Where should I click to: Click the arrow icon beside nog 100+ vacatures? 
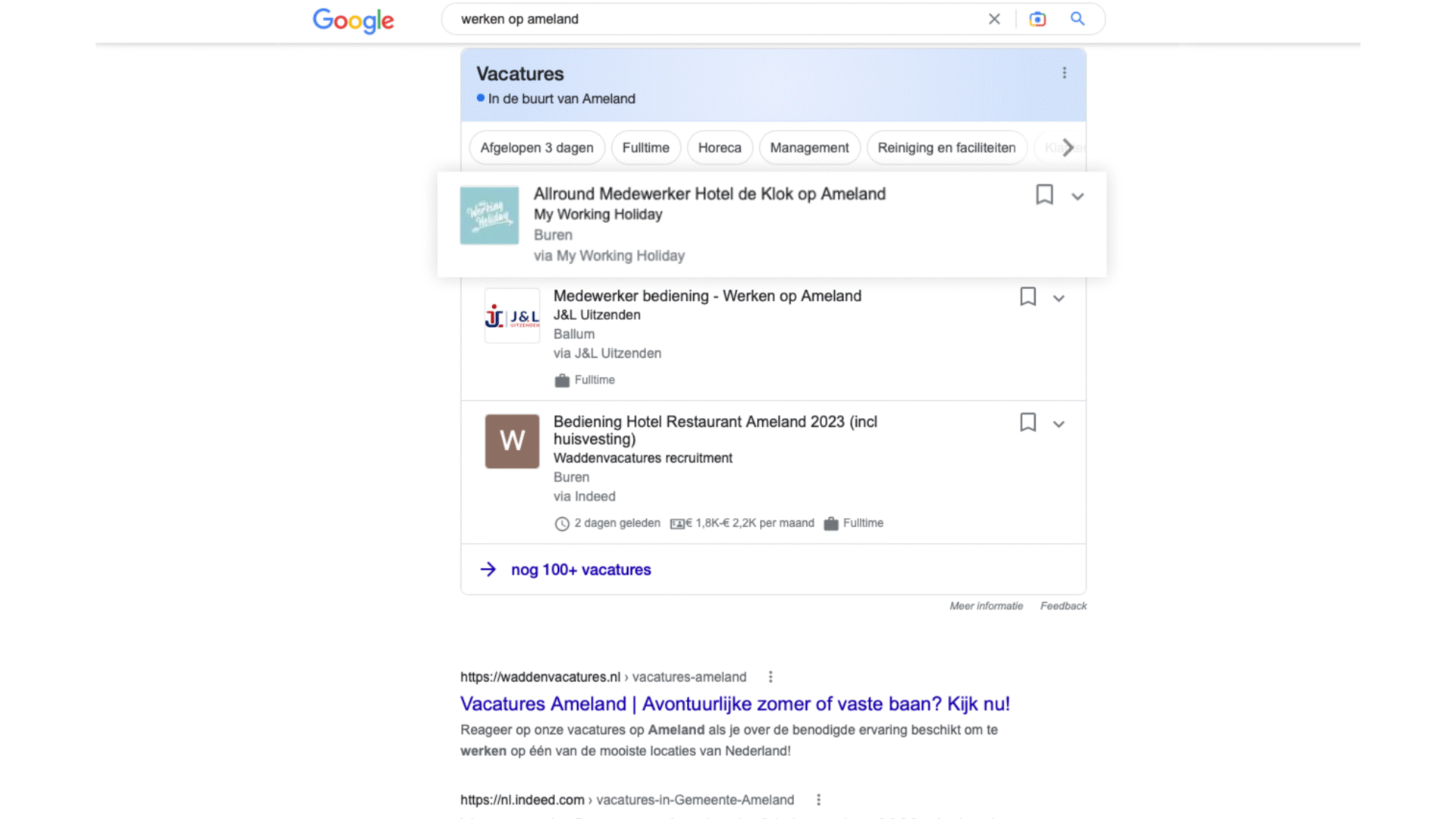488,570
